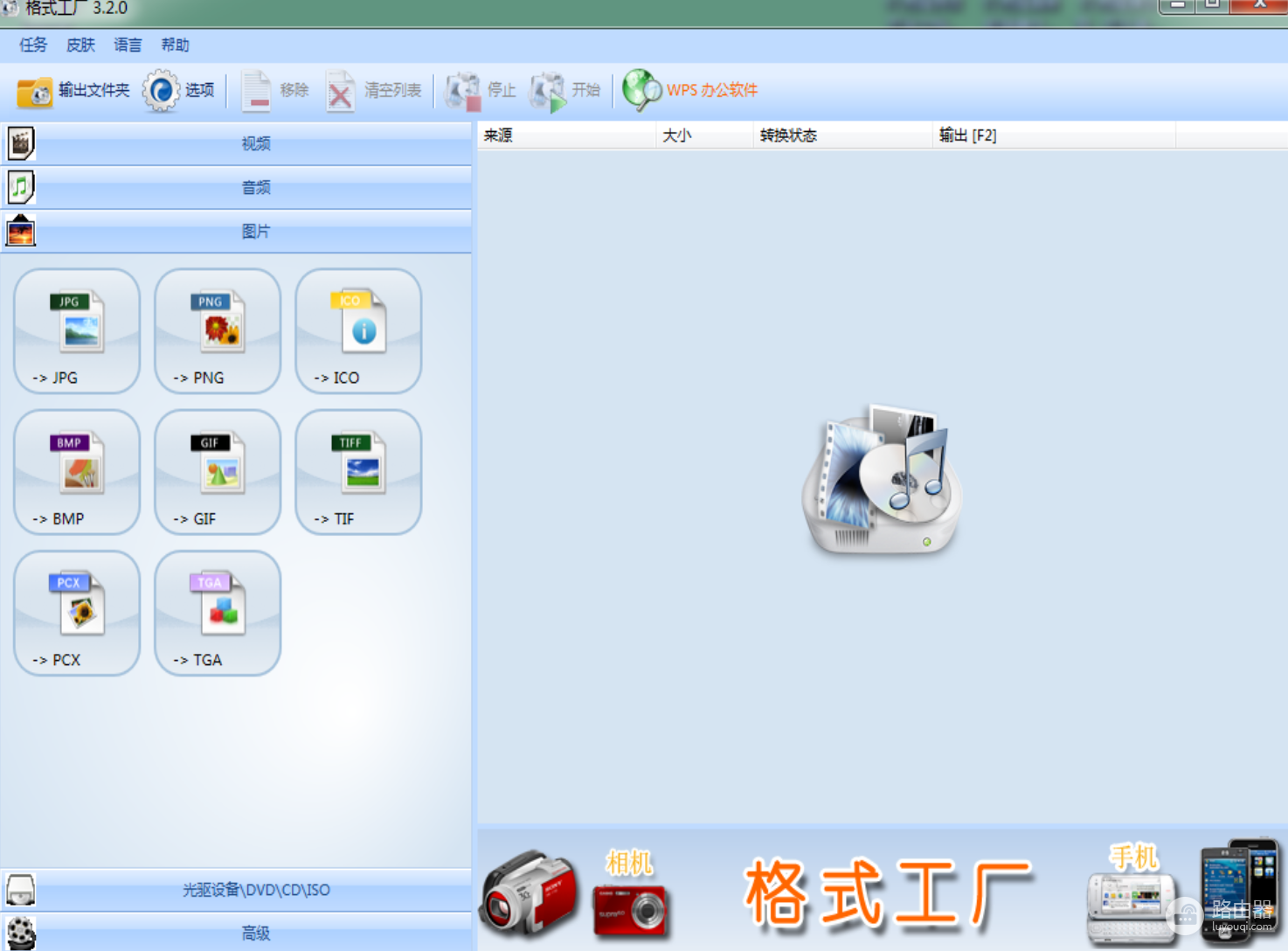Click the 相机 red camera picture
Viewport: 1288px width, 951px height.
point(629,910)
